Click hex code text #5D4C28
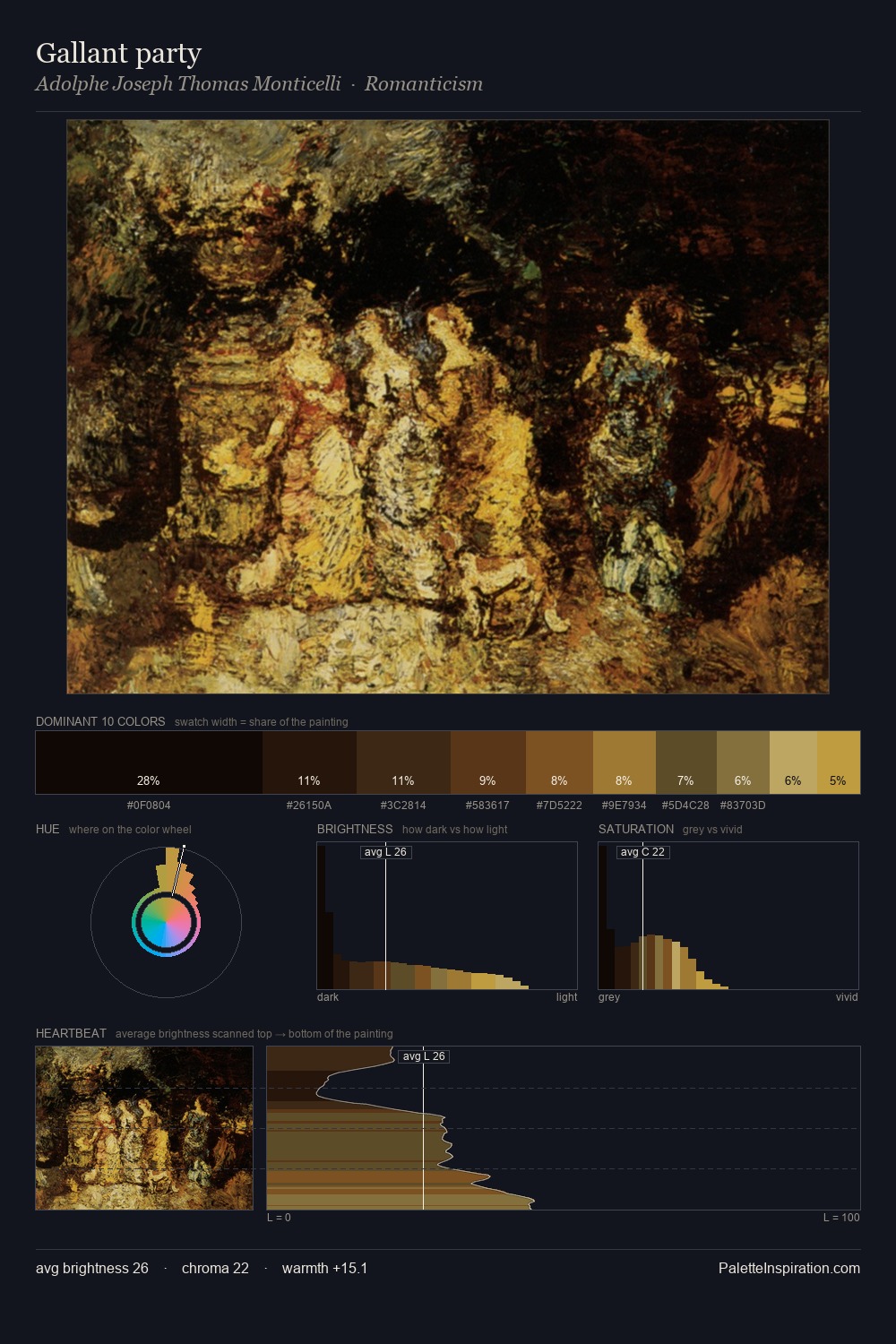The height and width of the screenshot is (1344, 896). (685, 805)
